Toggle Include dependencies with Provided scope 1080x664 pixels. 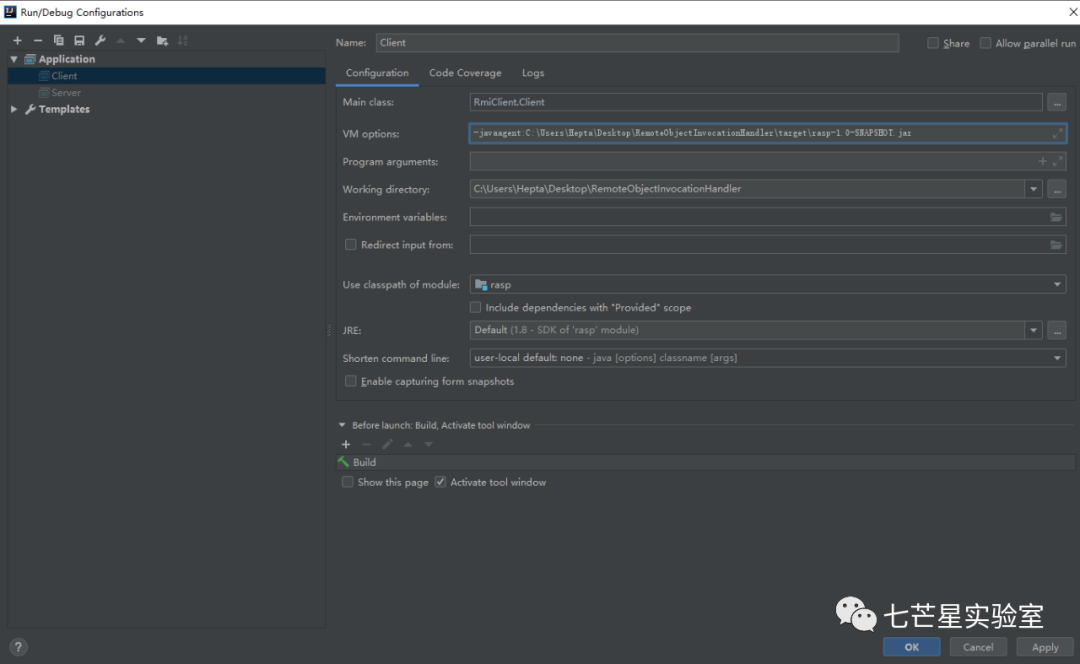click(475, 307)
